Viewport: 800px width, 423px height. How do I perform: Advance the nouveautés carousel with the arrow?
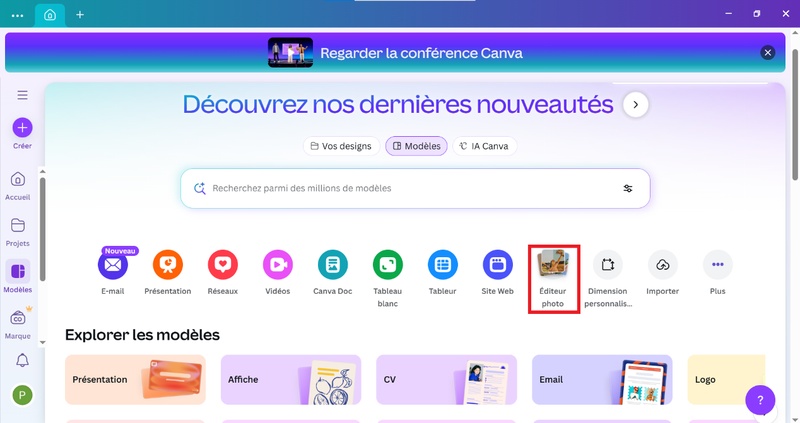click(636, 105)
